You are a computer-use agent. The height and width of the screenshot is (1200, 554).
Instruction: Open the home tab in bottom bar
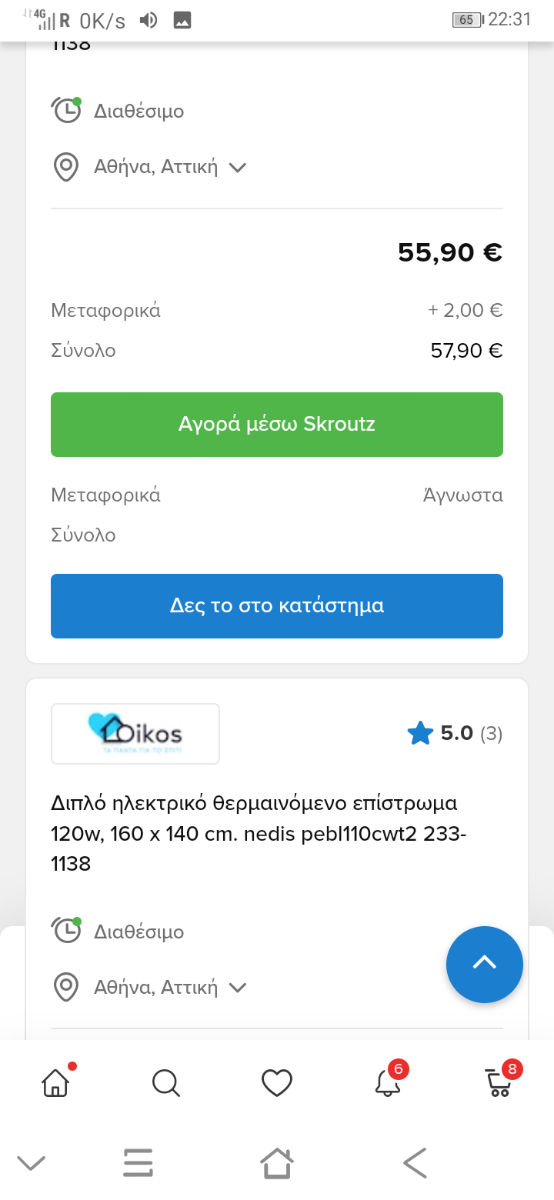click(x=57, y=1082)
